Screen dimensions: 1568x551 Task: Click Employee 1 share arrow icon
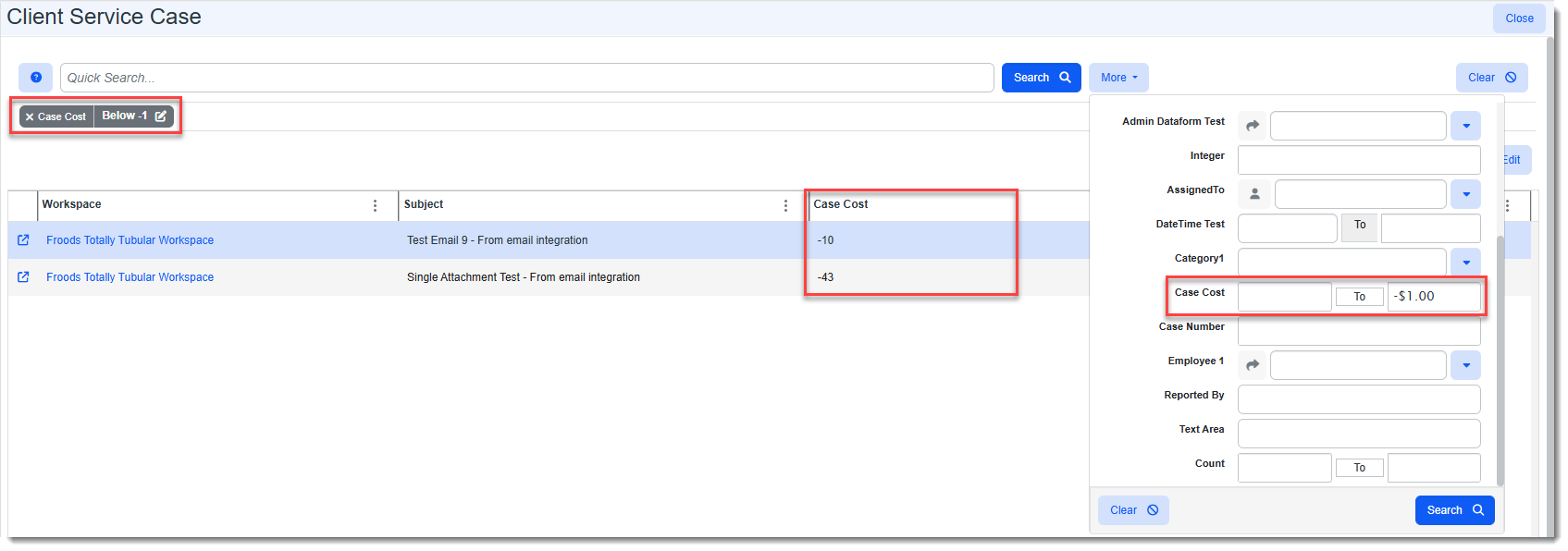point(1253,365)
